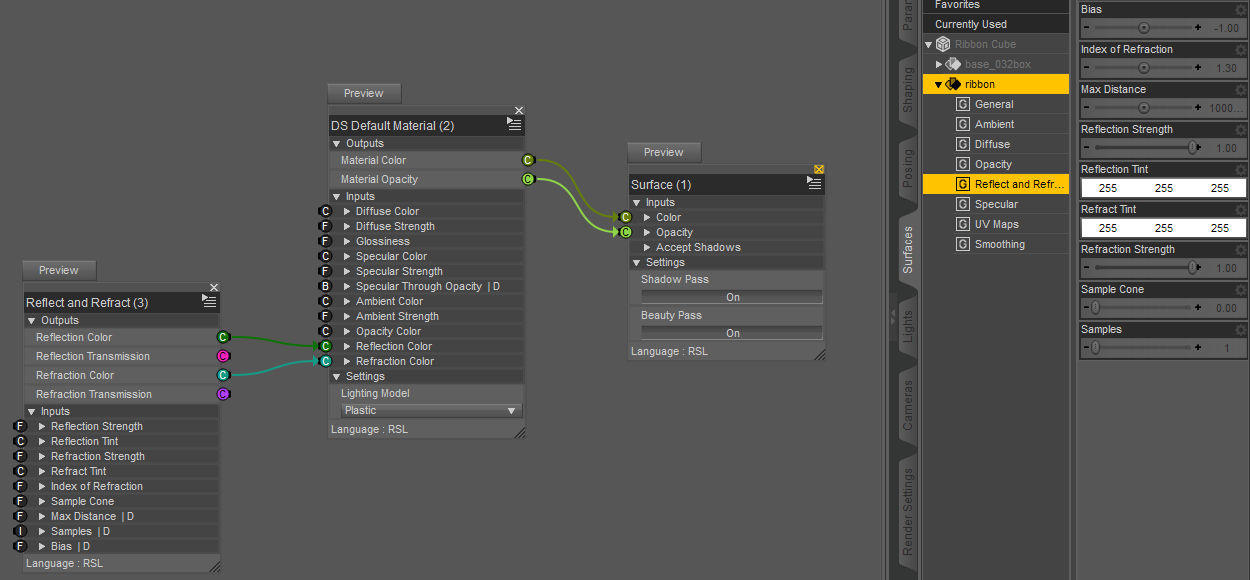Open Bias property settings gear
The image size is (1250, 580).
coord(1241,9)
